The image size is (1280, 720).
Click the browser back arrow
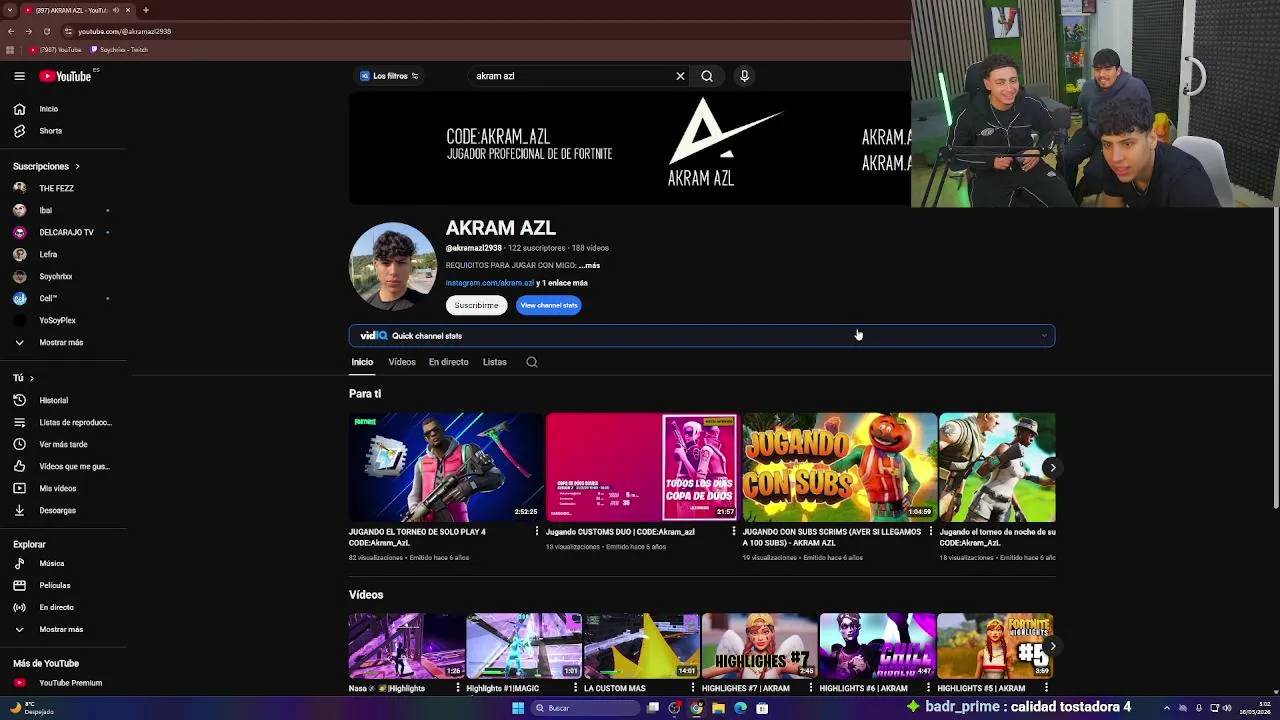point(10,31)
